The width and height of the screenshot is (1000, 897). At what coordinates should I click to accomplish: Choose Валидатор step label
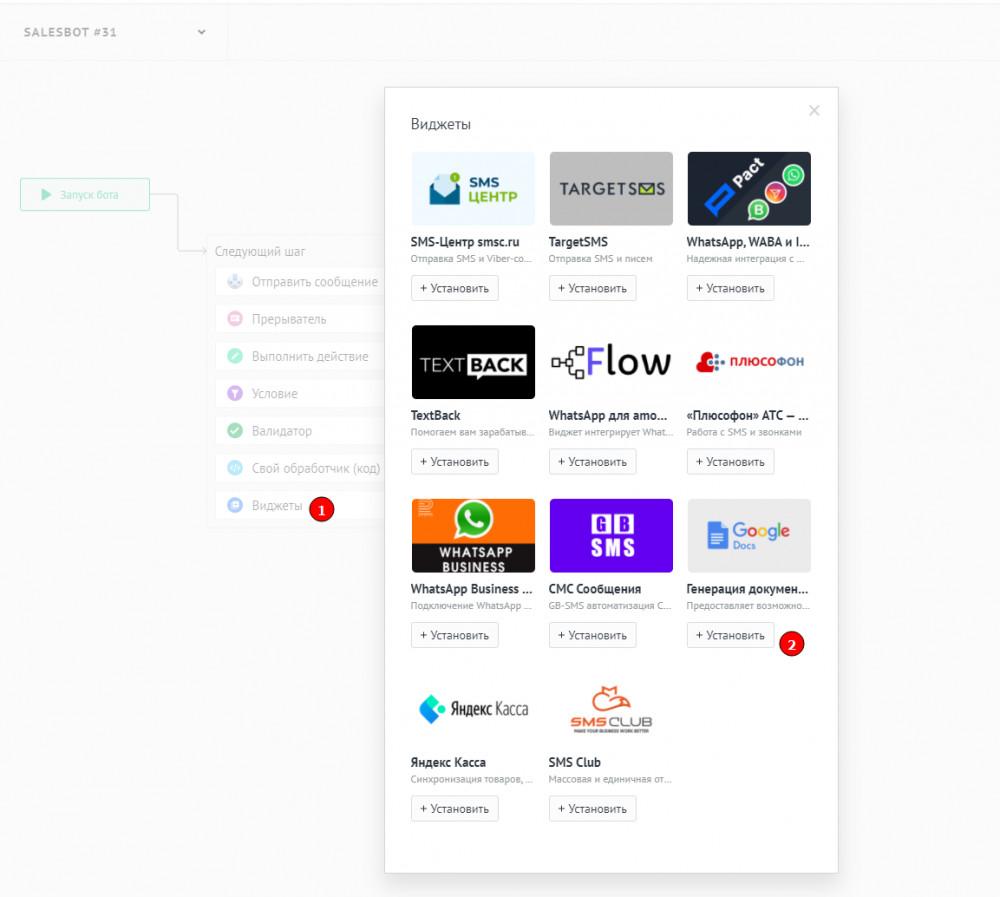coord(282,431)
